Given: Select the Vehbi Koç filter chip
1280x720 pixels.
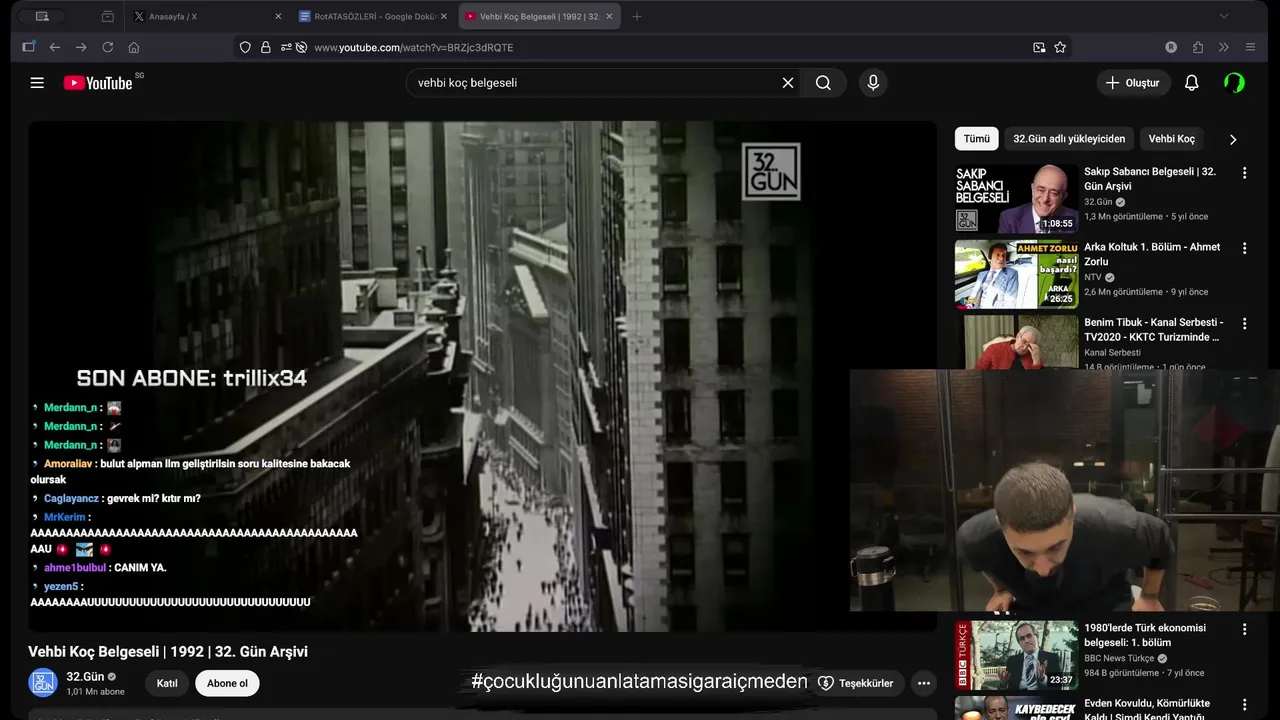Looking at the screenshot, I should 1172,139.
